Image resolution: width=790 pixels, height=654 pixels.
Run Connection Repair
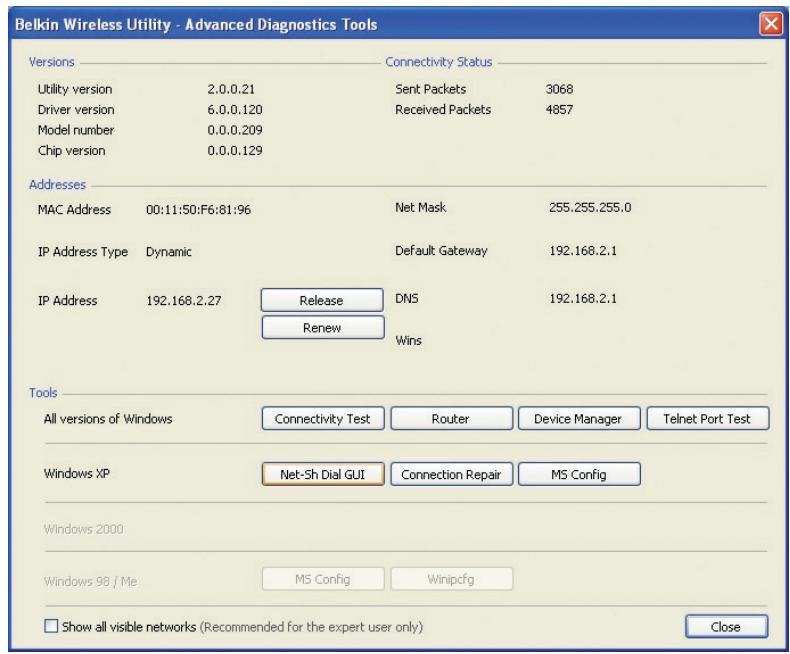[451, 474]
